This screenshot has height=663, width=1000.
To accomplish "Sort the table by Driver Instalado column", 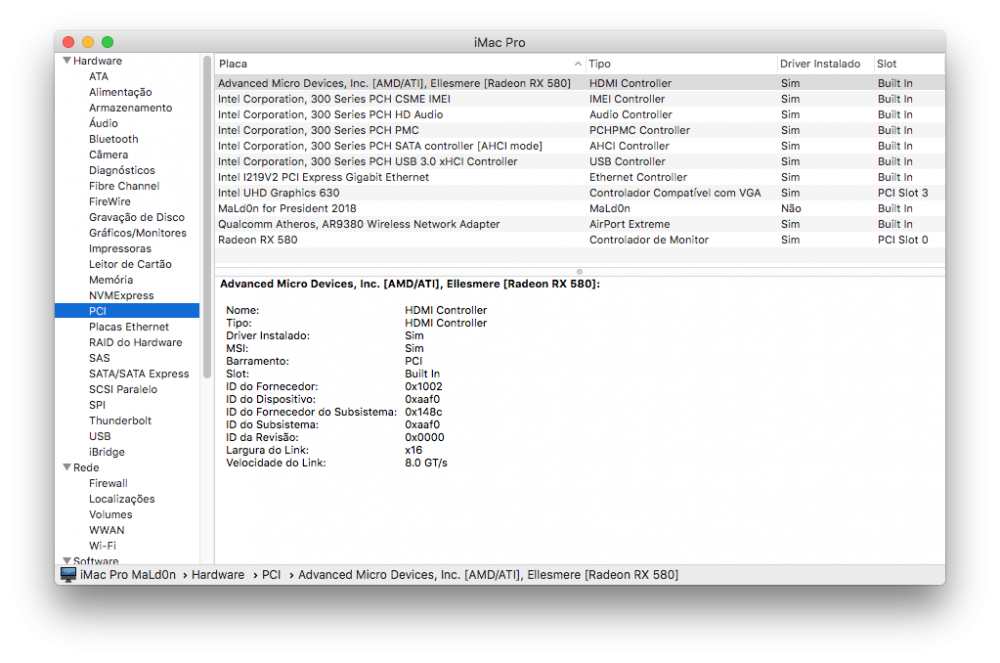I will coord(820,64).
